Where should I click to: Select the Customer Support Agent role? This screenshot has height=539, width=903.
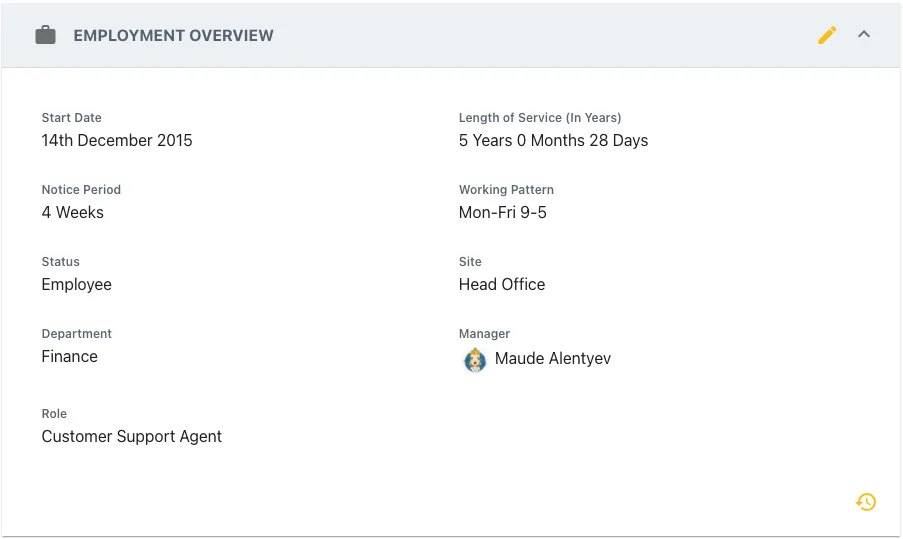(x=131, y=437)
